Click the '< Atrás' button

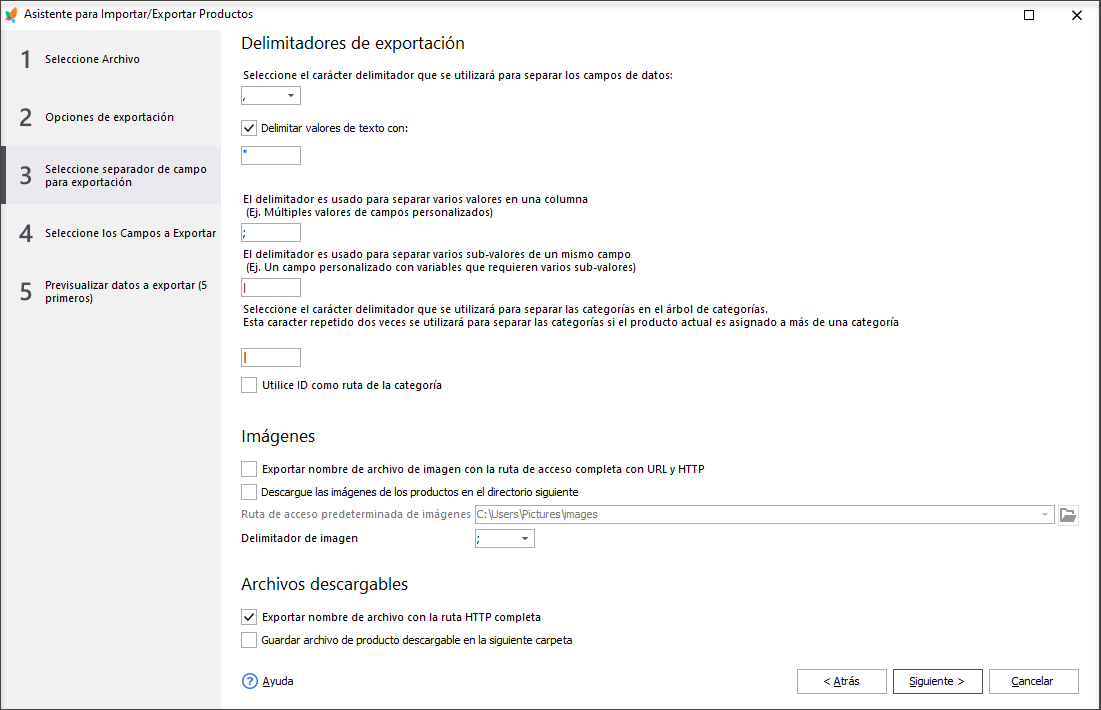point(841,681)
